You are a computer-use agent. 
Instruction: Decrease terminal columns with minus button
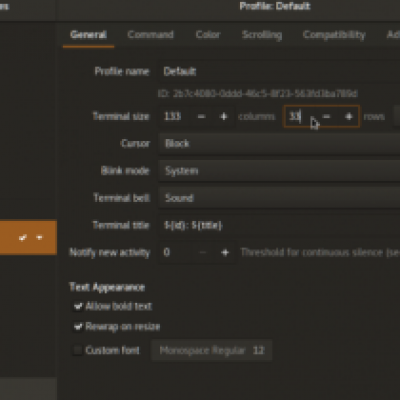coord(202,116)
